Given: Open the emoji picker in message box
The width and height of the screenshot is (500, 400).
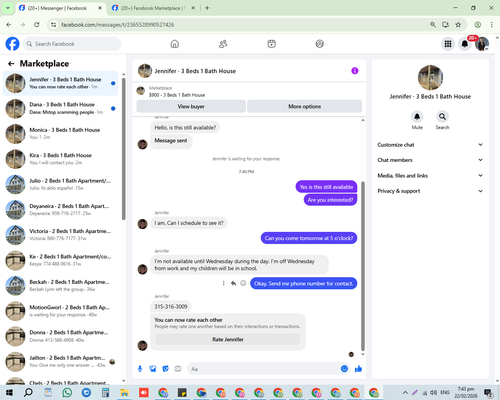Looking at the screenshot, I should coord(344,369).
